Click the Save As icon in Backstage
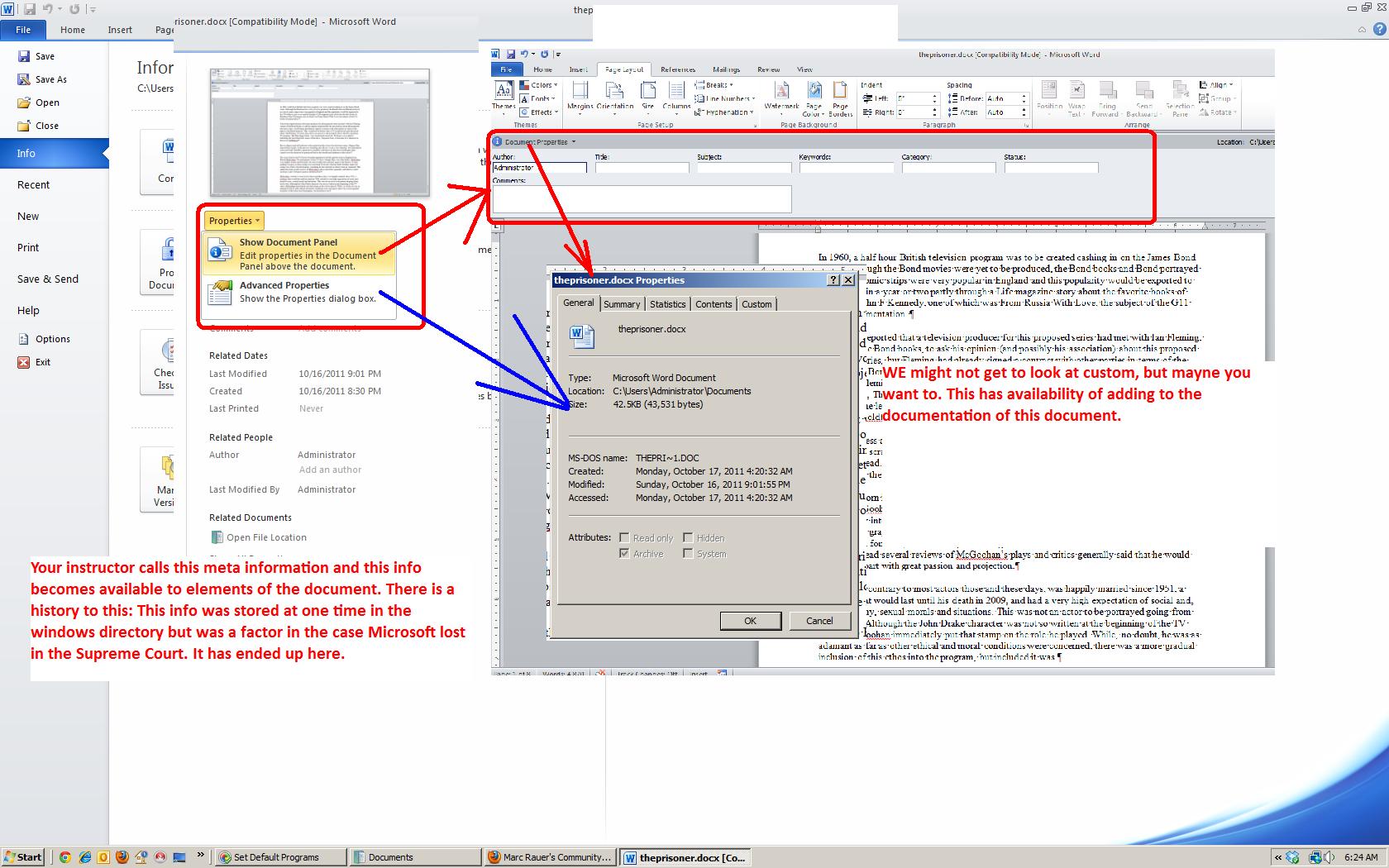Viewport: 1389px width, 868px height. tap(23, 79)
